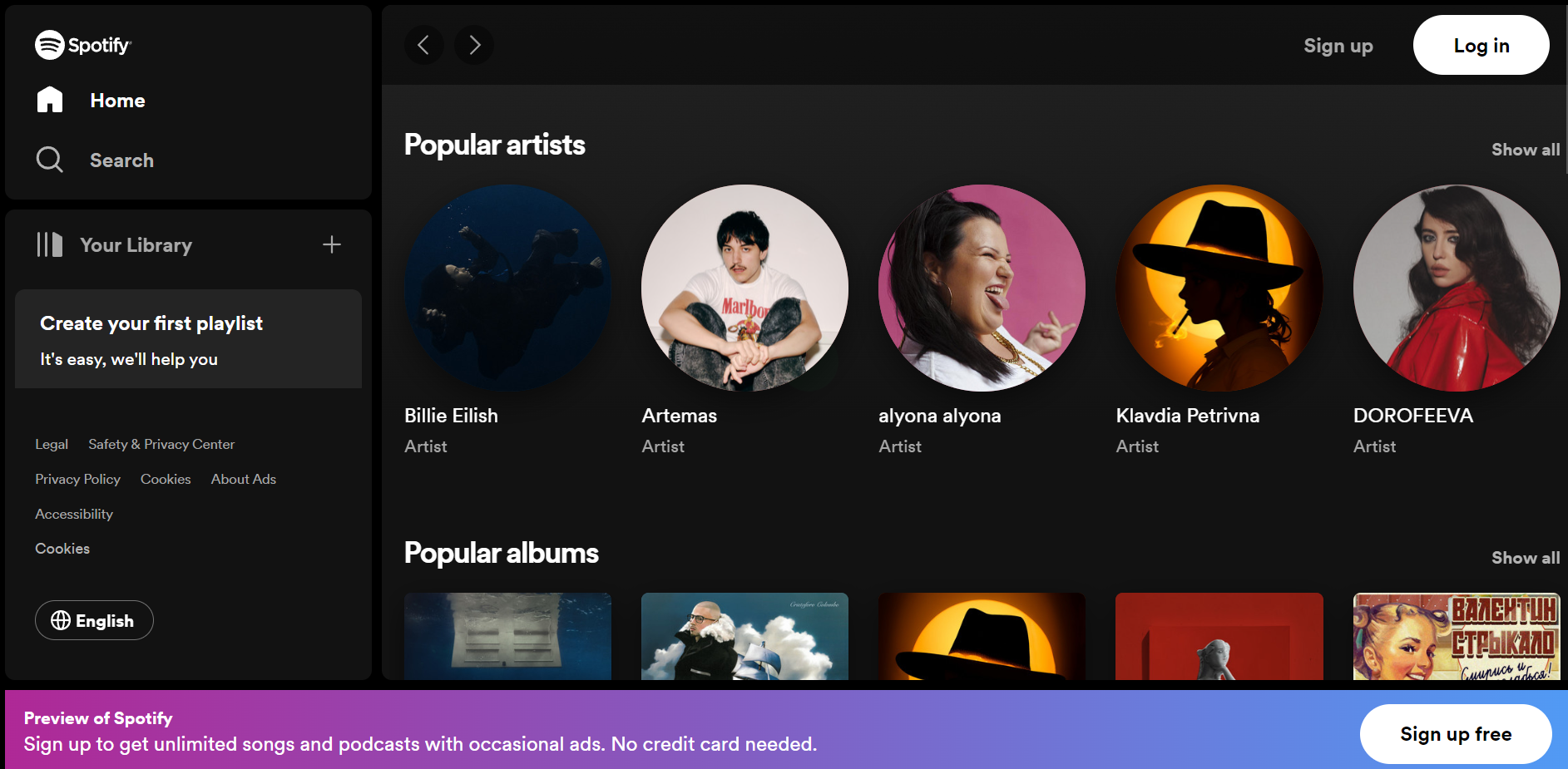Show all Popular albums
Viewport: 1568px width, 769px height.
click(1526, 558)
